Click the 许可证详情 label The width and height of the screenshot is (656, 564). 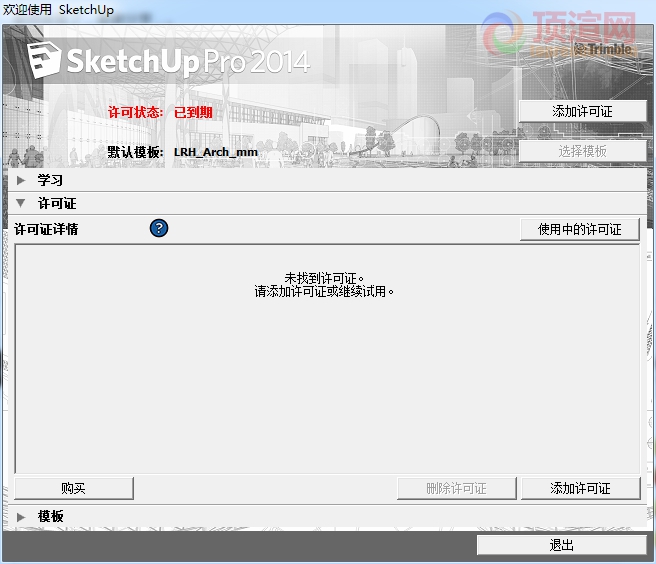(46, 229)
